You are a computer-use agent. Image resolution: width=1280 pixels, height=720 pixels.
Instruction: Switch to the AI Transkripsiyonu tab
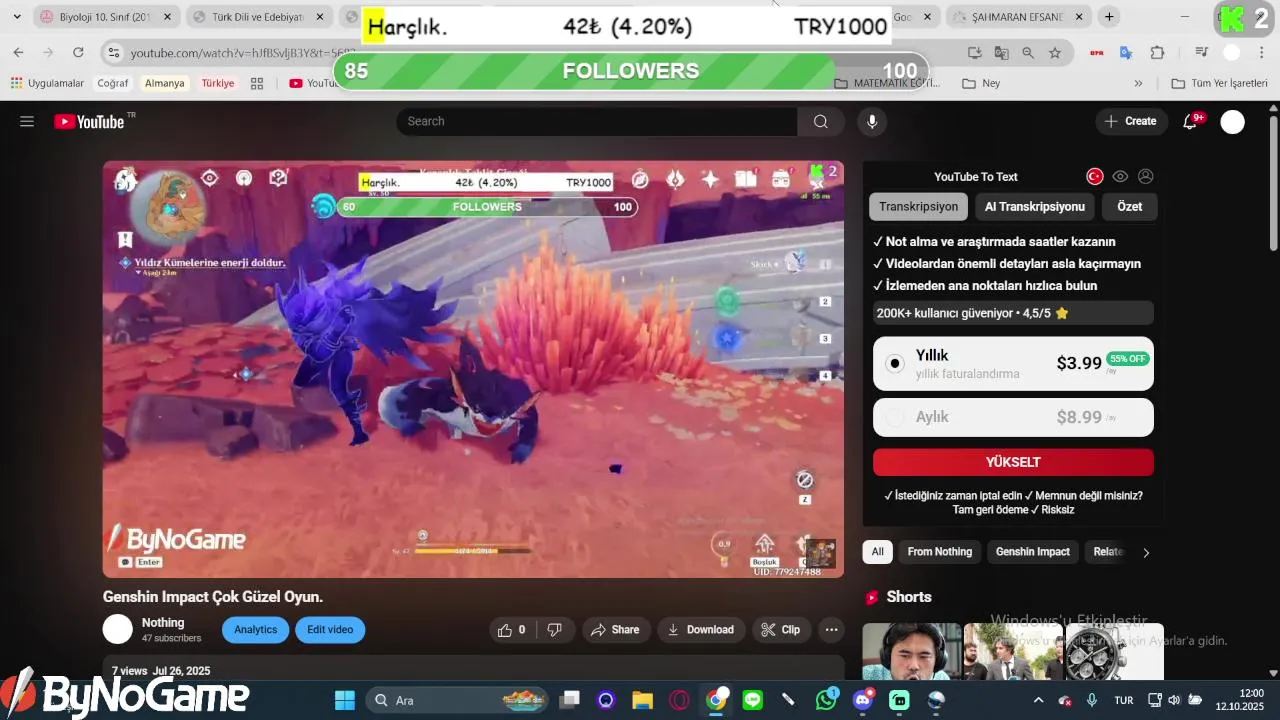pos(1034,206)
